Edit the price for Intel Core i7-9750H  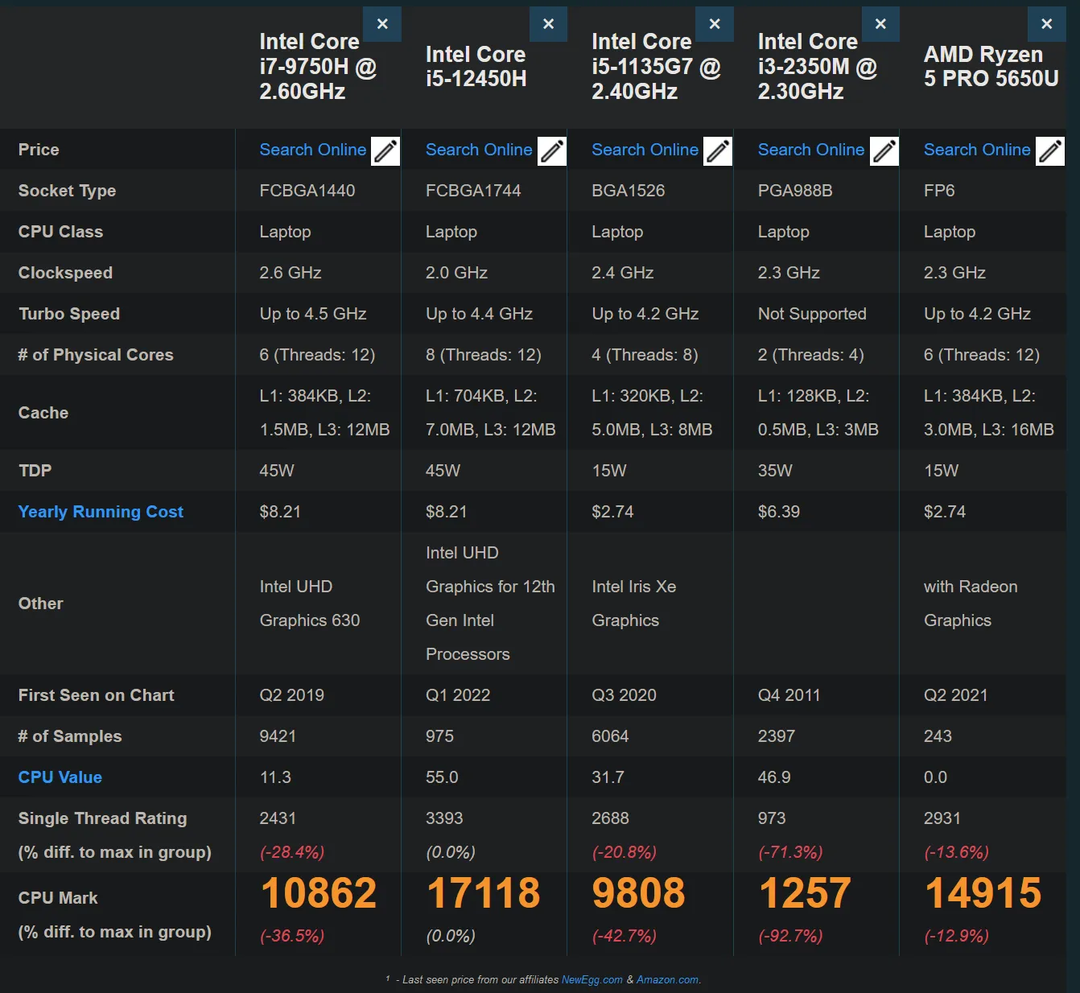[384, 152]
